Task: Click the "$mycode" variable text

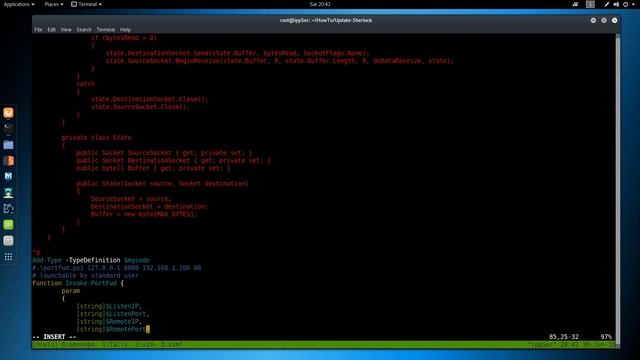Action: click(137, 260)
